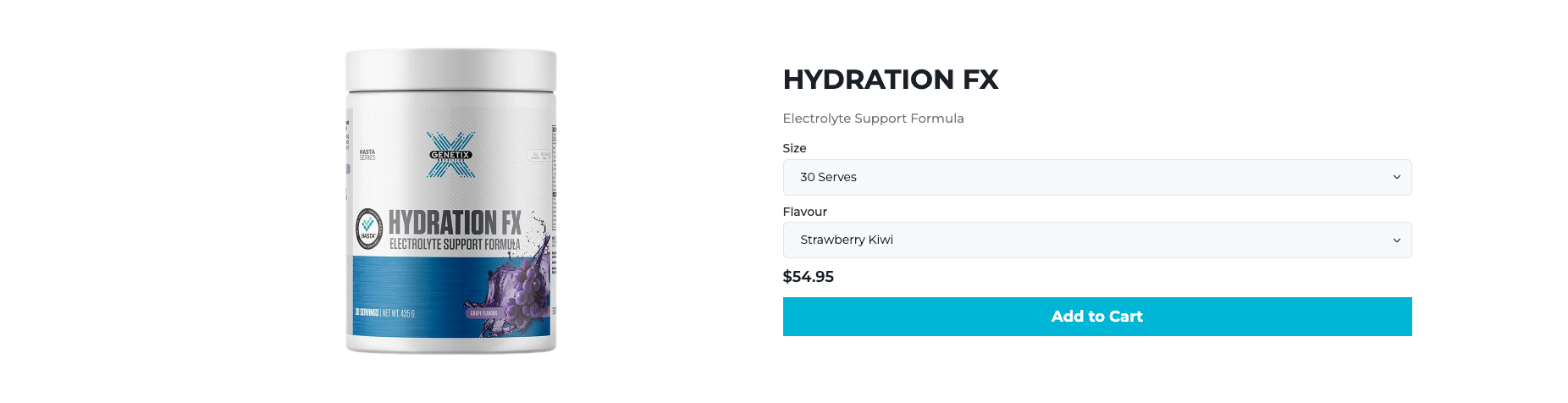Click the HASTA Series text on the tub

(x=367, y=155)
